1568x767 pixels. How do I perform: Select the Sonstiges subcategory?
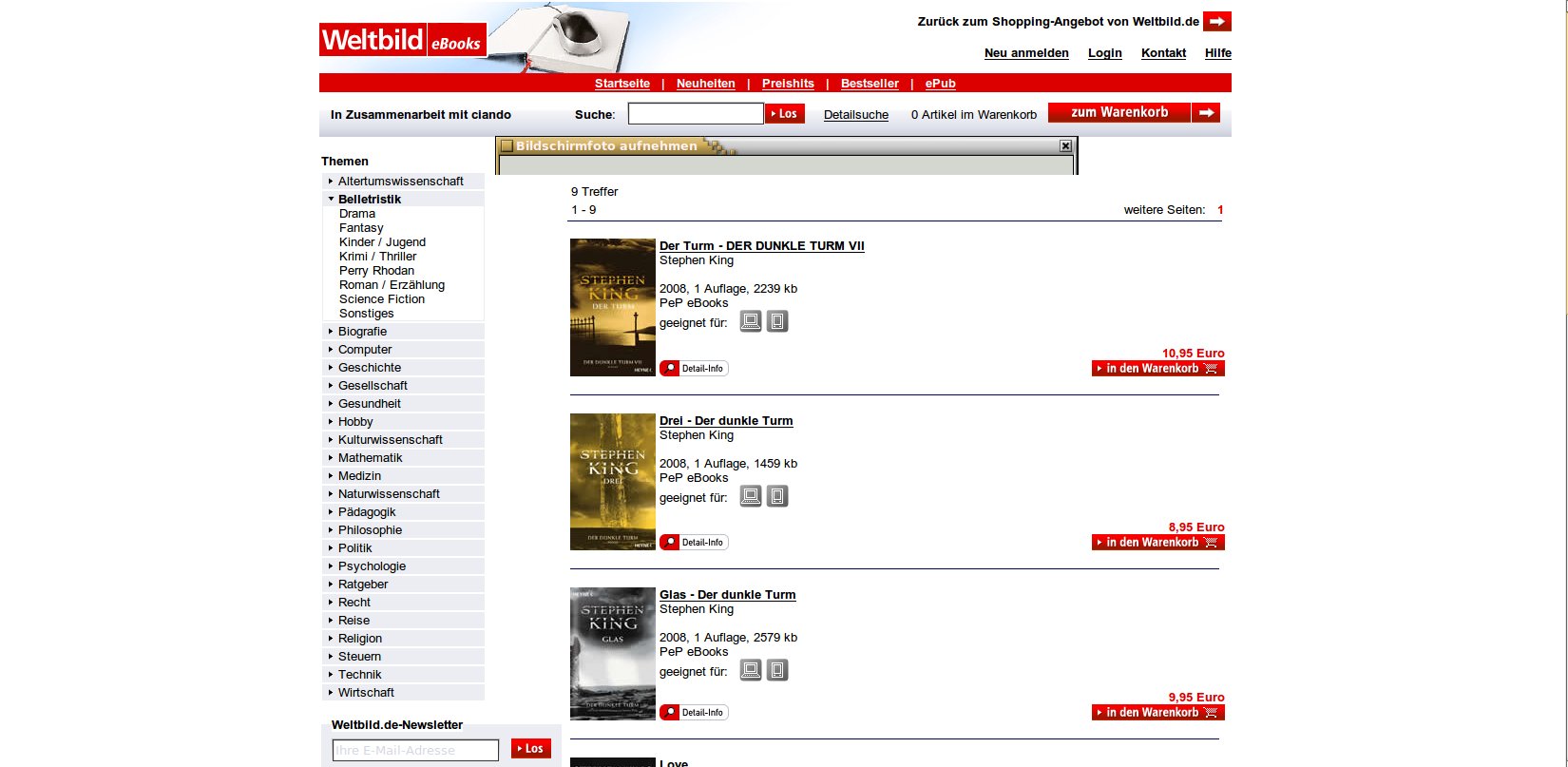point(366,314)
